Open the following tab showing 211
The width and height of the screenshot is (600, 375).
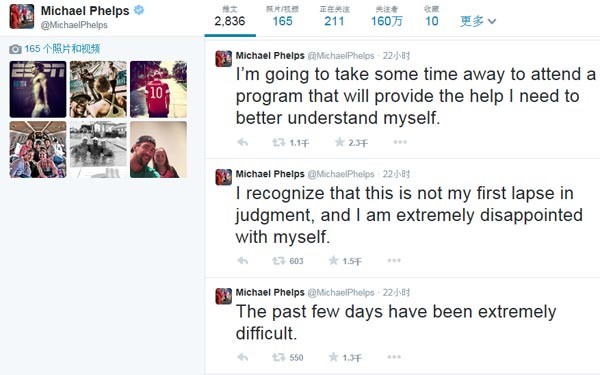pos(334,17)
